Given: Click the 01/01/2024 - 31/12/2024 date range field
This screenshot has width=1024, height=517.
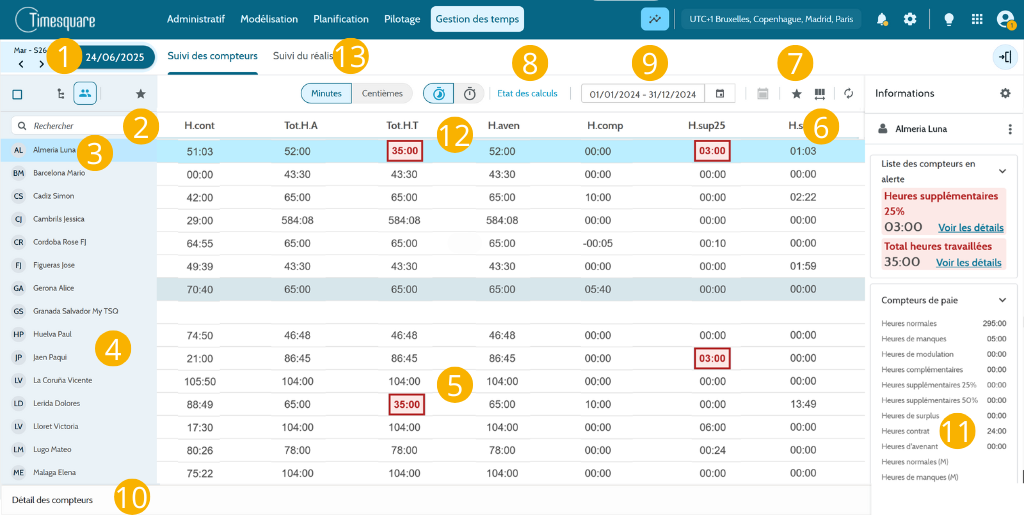Looking at the screenshot, I should [643, 93].
